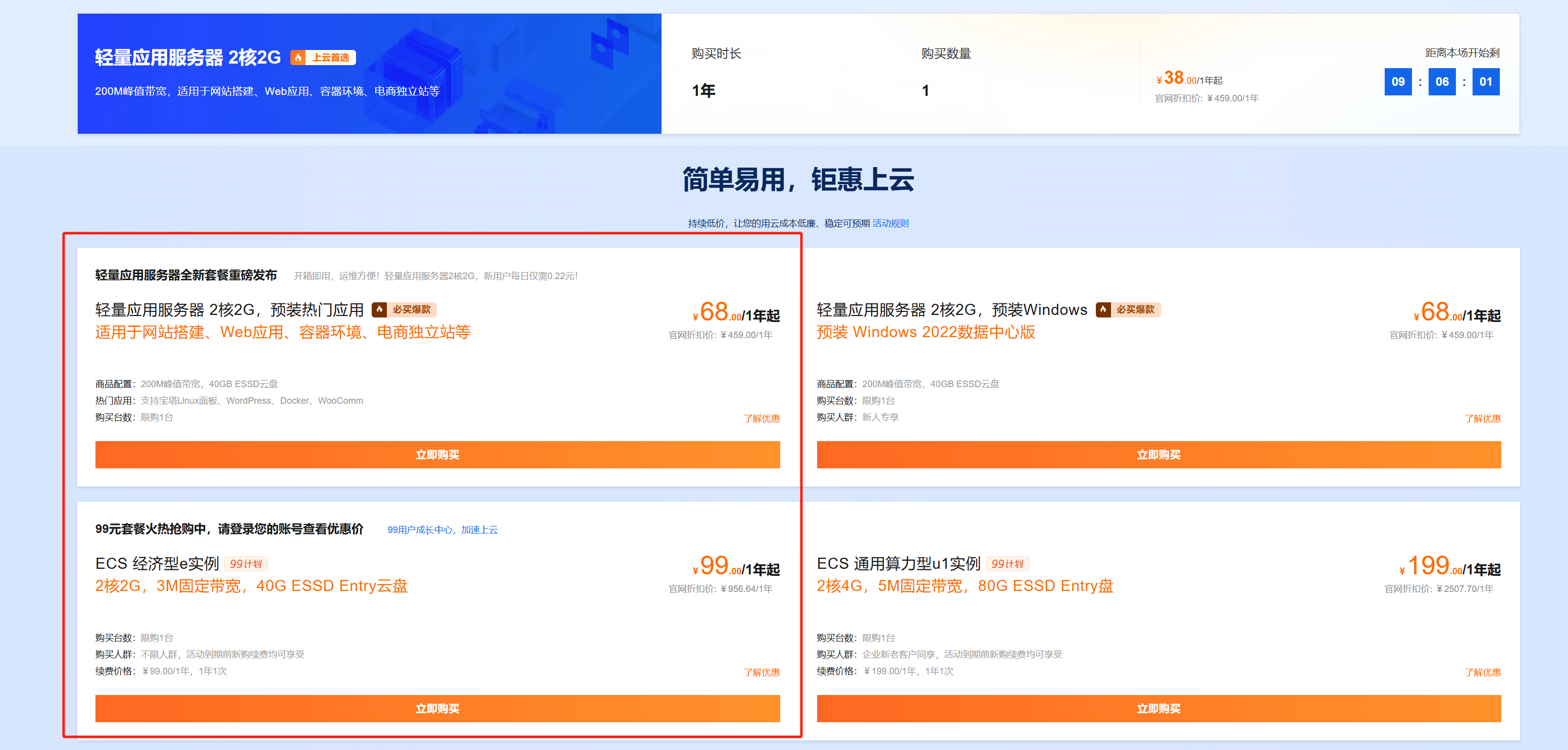Click 99计划 tag on ECS 经济型e实例
The image size is (1568, 750).
pos(246,564)
